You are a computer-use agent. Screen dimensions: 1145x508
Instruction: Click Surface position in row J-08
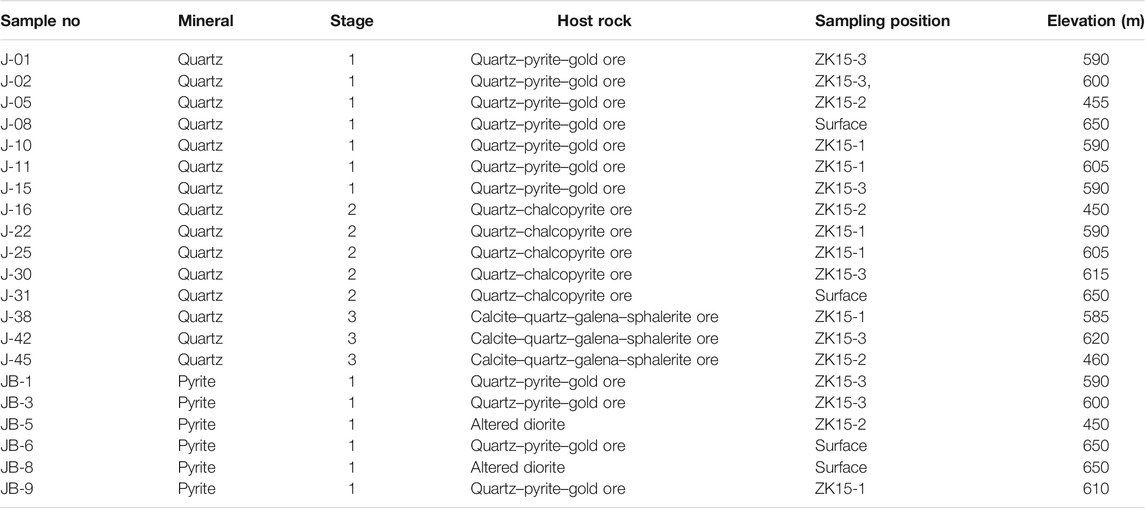click(841, 124)
